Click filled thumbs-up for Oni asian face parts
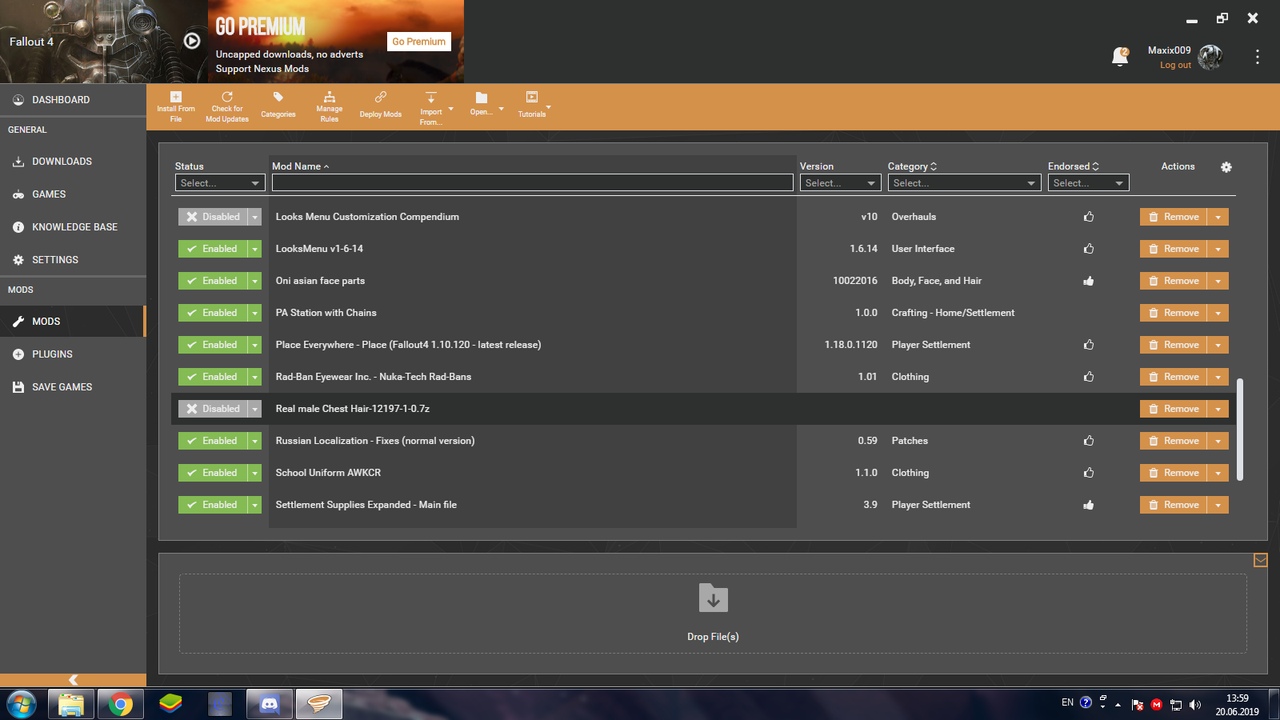 1088,281
